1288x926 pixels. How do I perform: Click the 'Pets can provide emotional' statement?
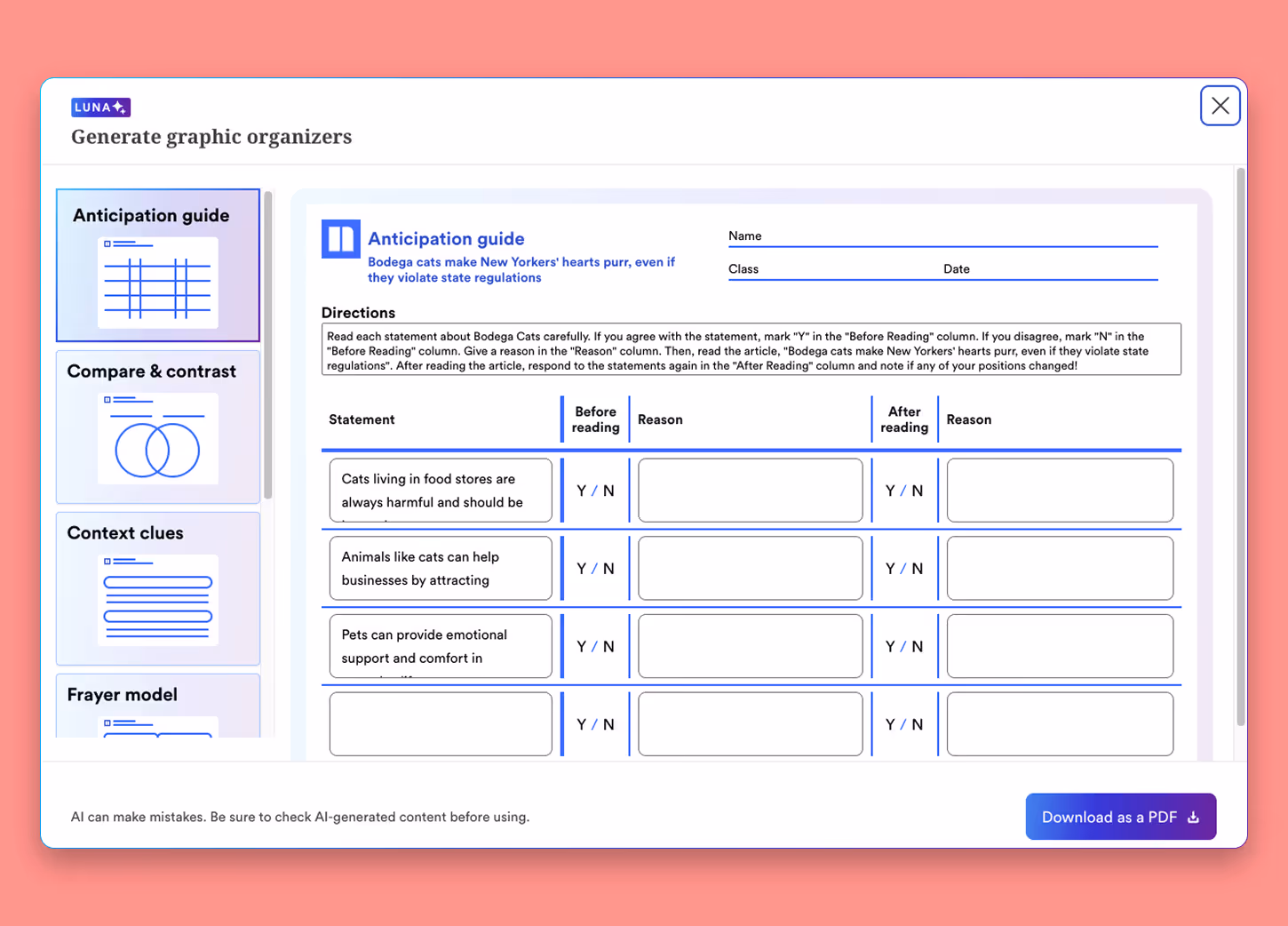point(441,646)
